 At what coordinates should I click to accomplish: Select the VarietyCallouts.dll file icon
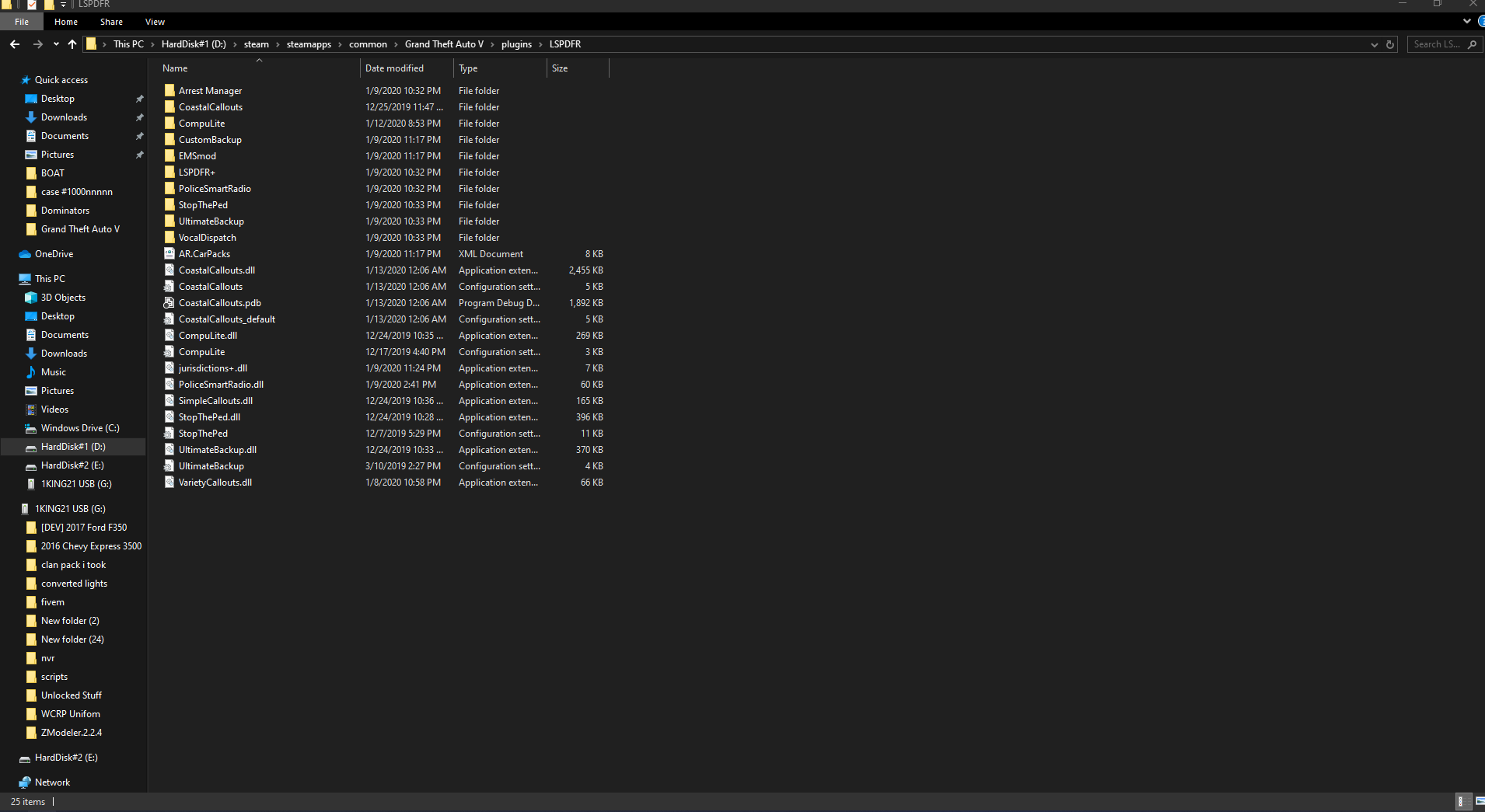point(169,483)
